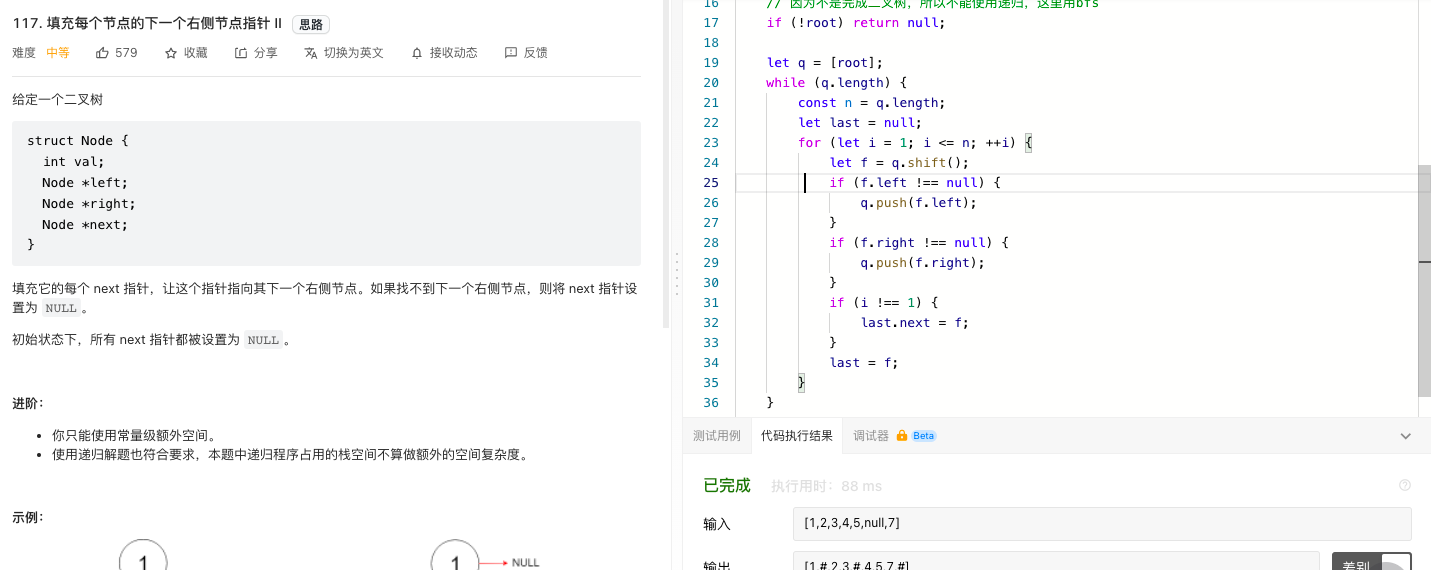Switch to the 测试用例 tab
Viewport: 1431px width, 570px height.
[717, 436]
